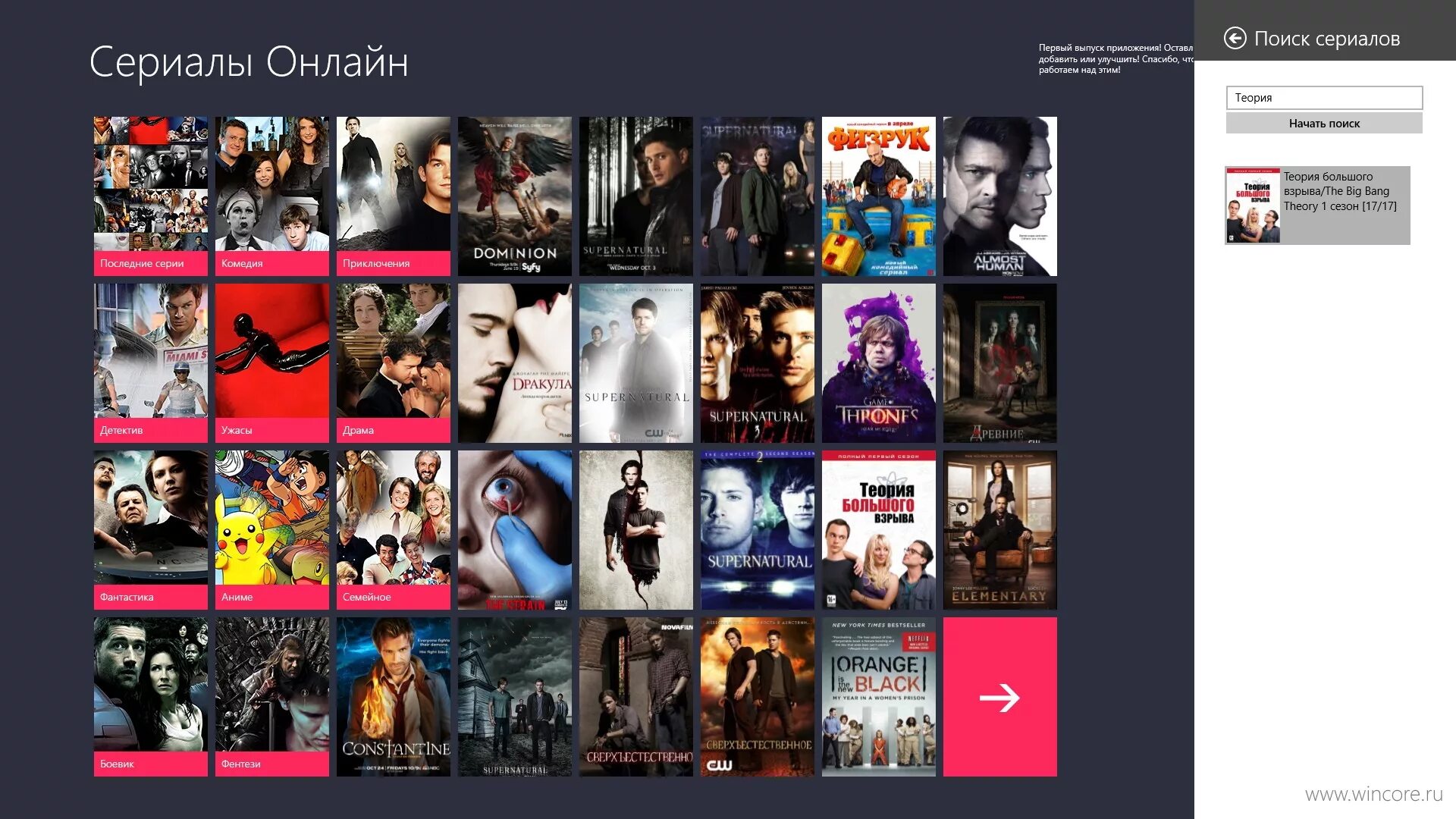This screenshot has width=1456, height=819.
Task: Click Начать поиск button
Action: tap(1324, 122)
